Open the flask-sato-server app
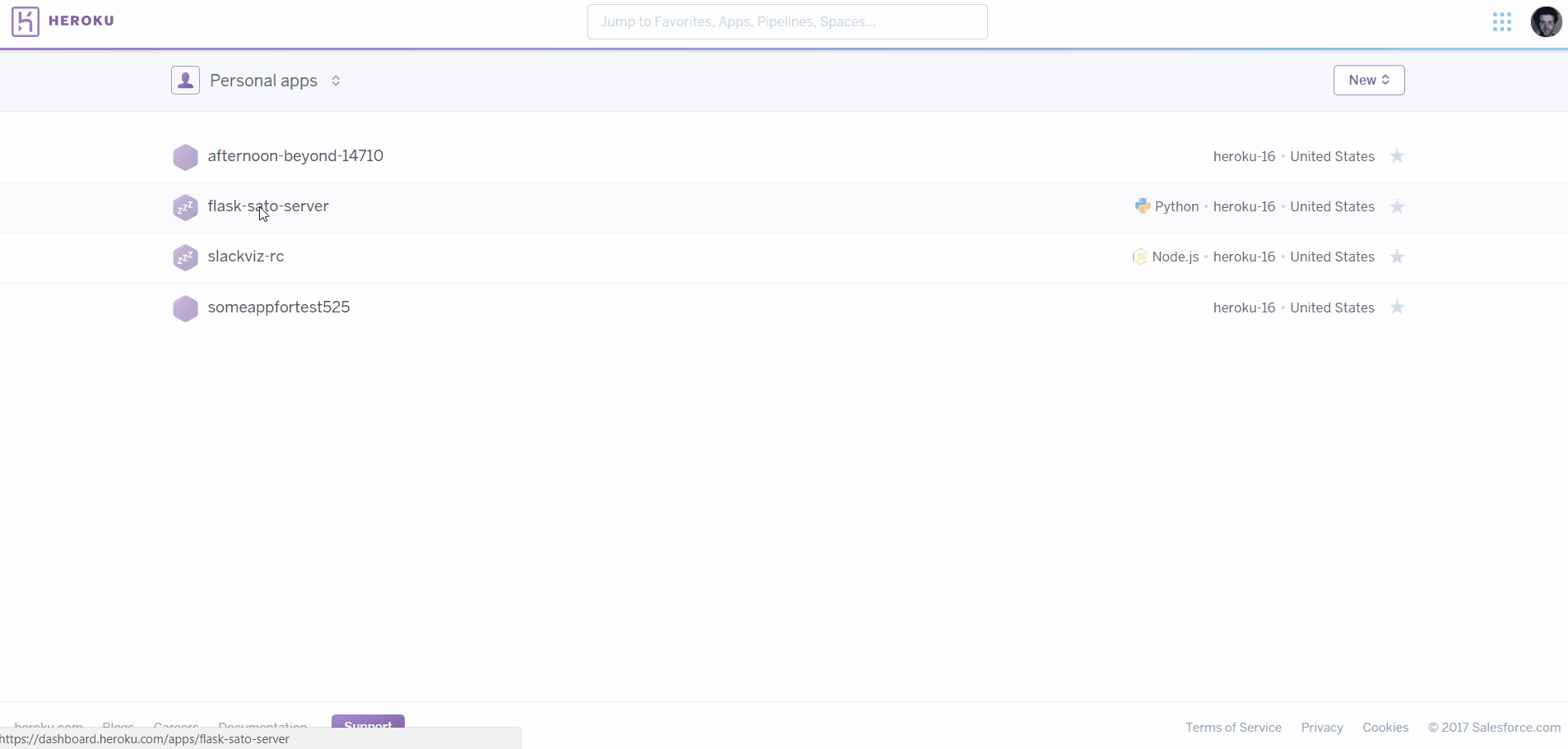 268,206
